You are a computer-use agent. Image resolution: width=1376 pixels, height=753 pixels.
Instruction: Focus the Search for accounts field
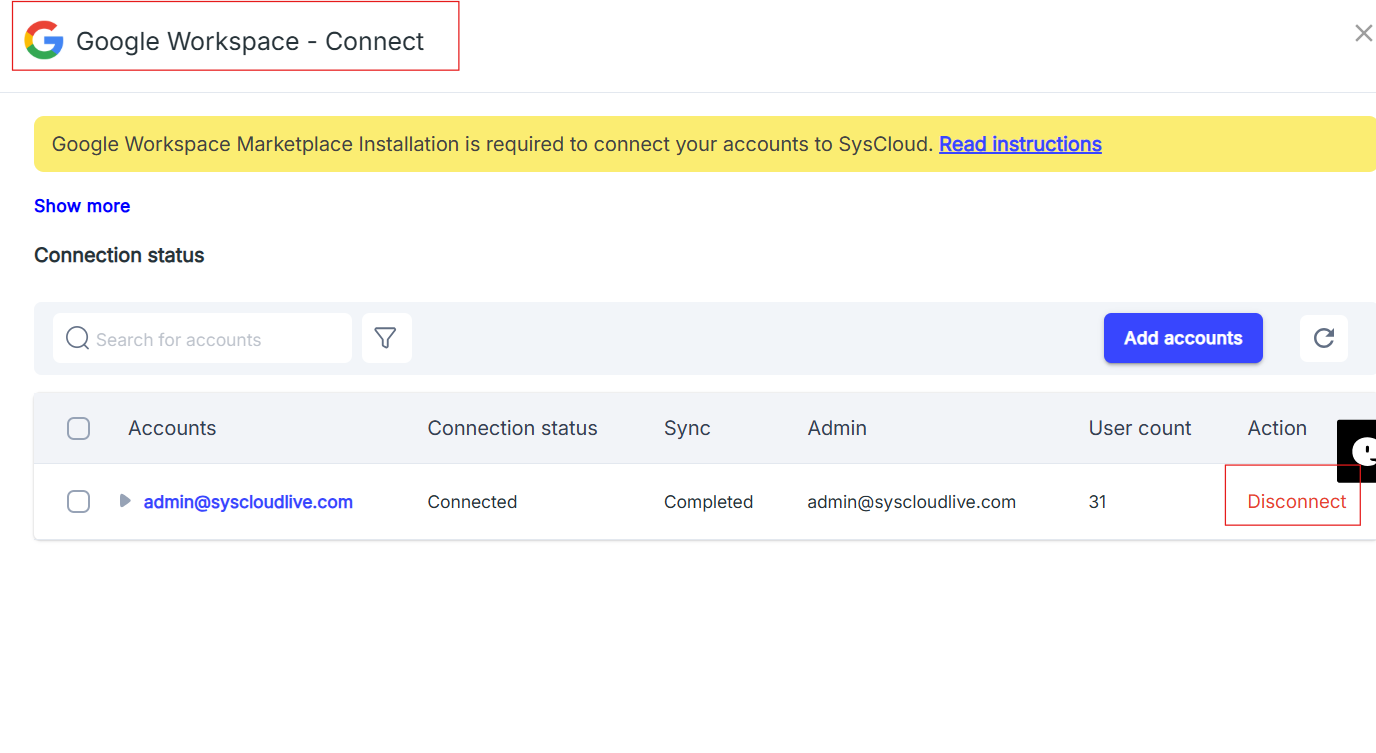202,338
